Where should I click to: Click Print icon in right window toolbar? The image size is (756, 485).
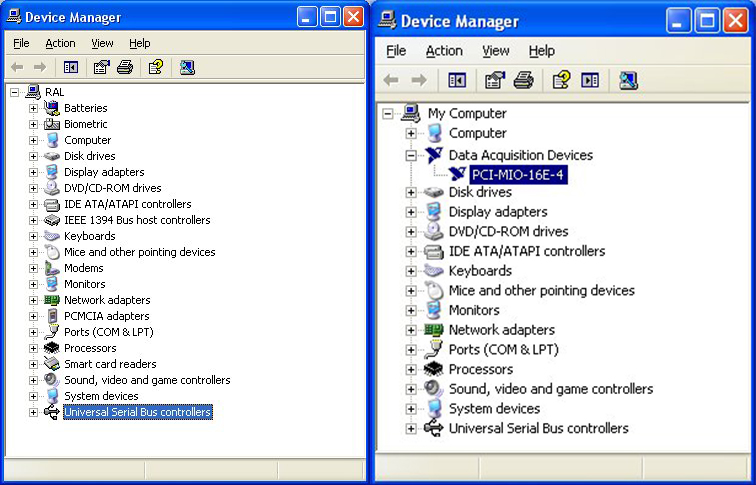point(524,80)
